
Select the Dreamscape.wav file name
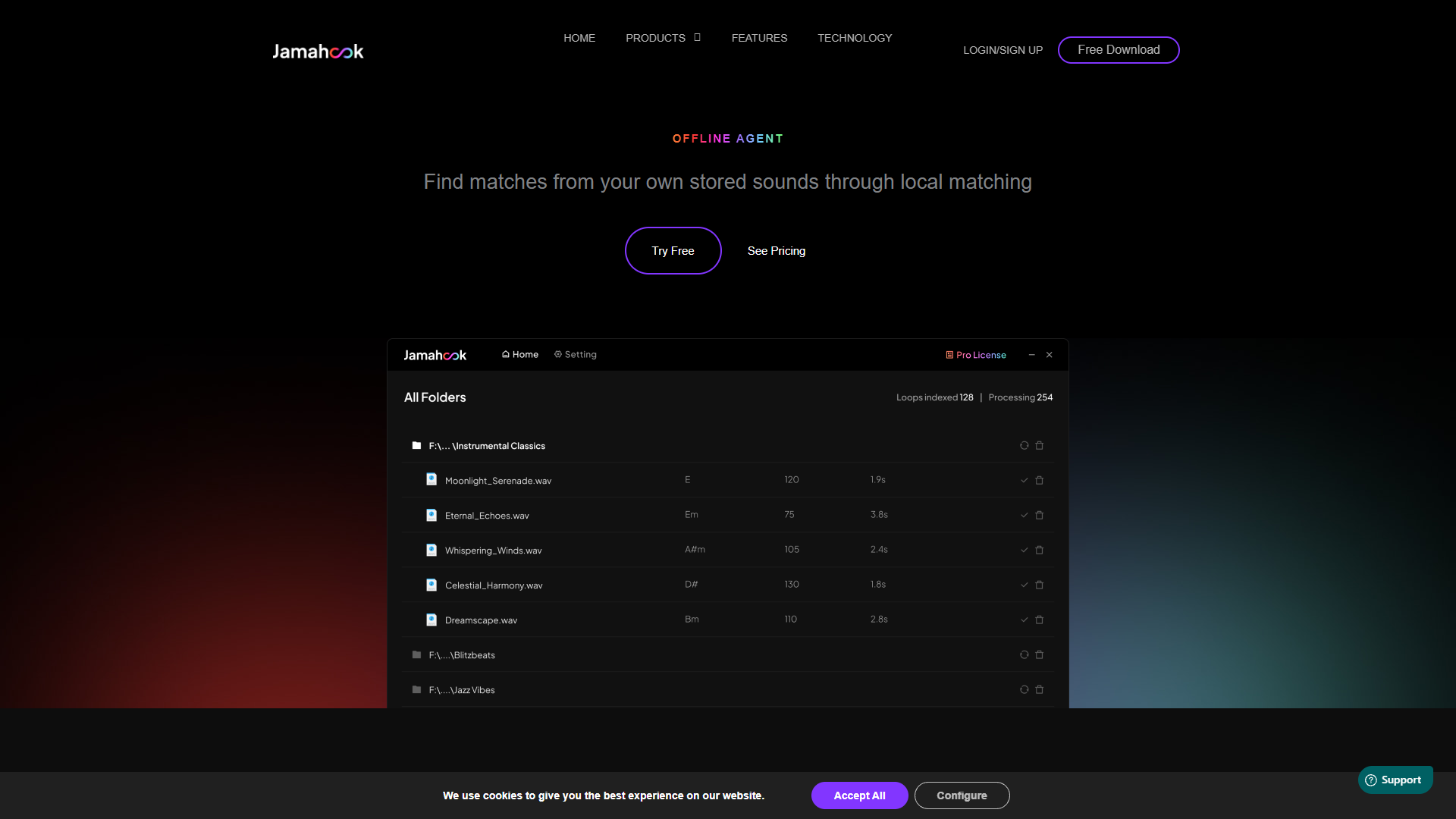click(x=481, y=620)
